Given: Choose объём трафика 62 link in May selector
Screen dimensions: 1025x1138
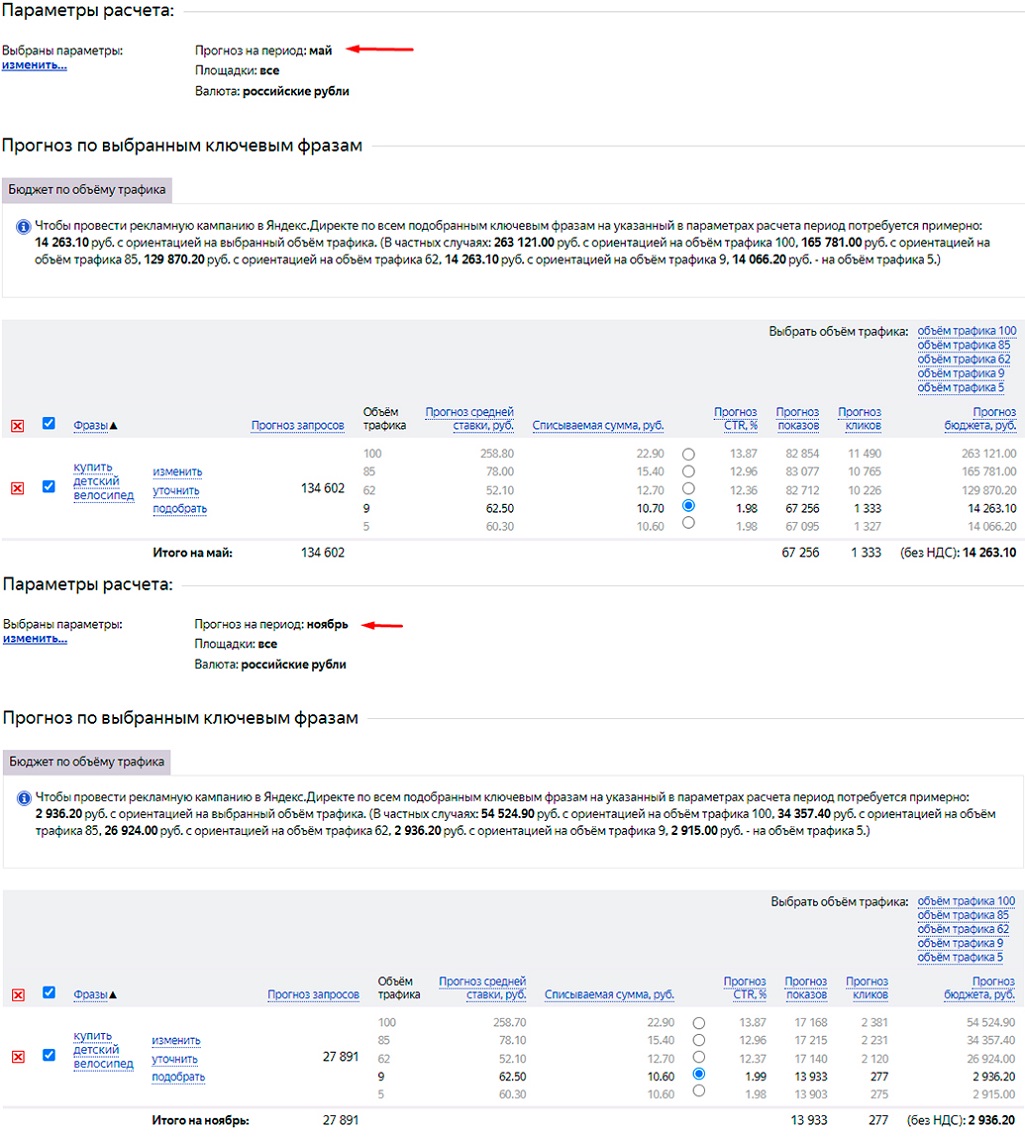Looking at the screenshot, I should [x=963, y=359].
